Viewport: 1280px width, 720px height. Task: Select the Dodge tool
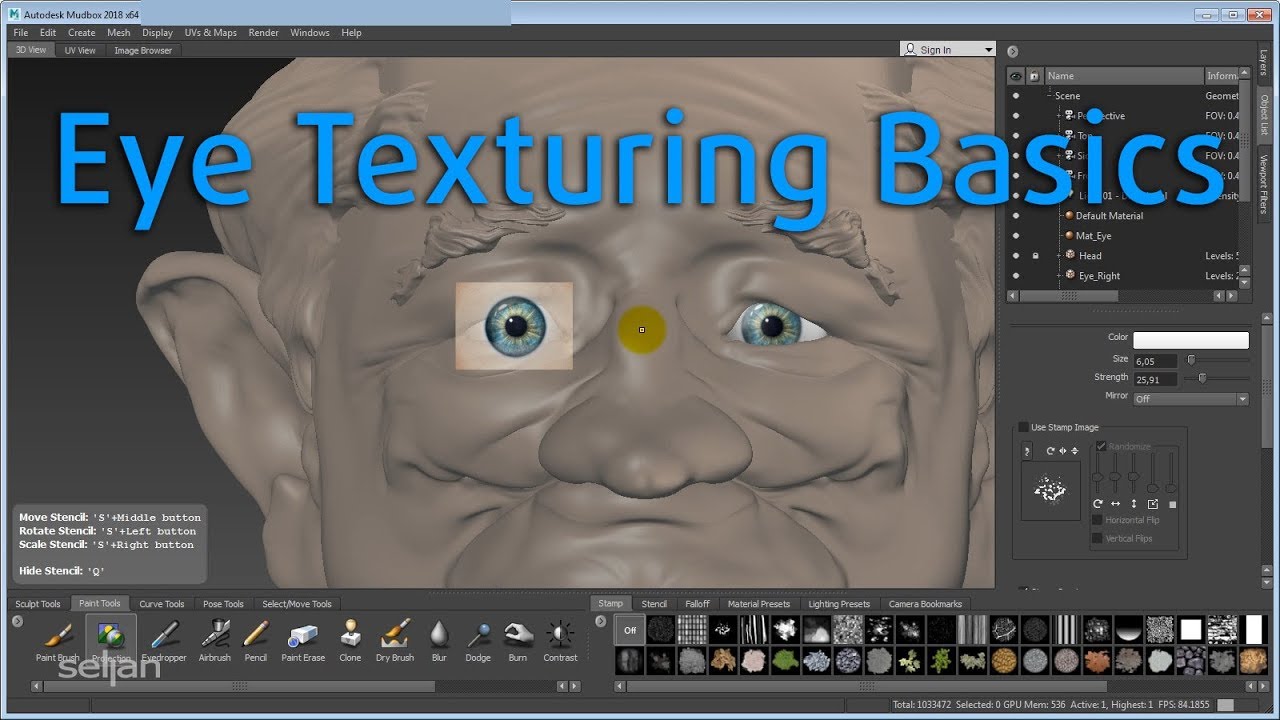coord(478,640)
